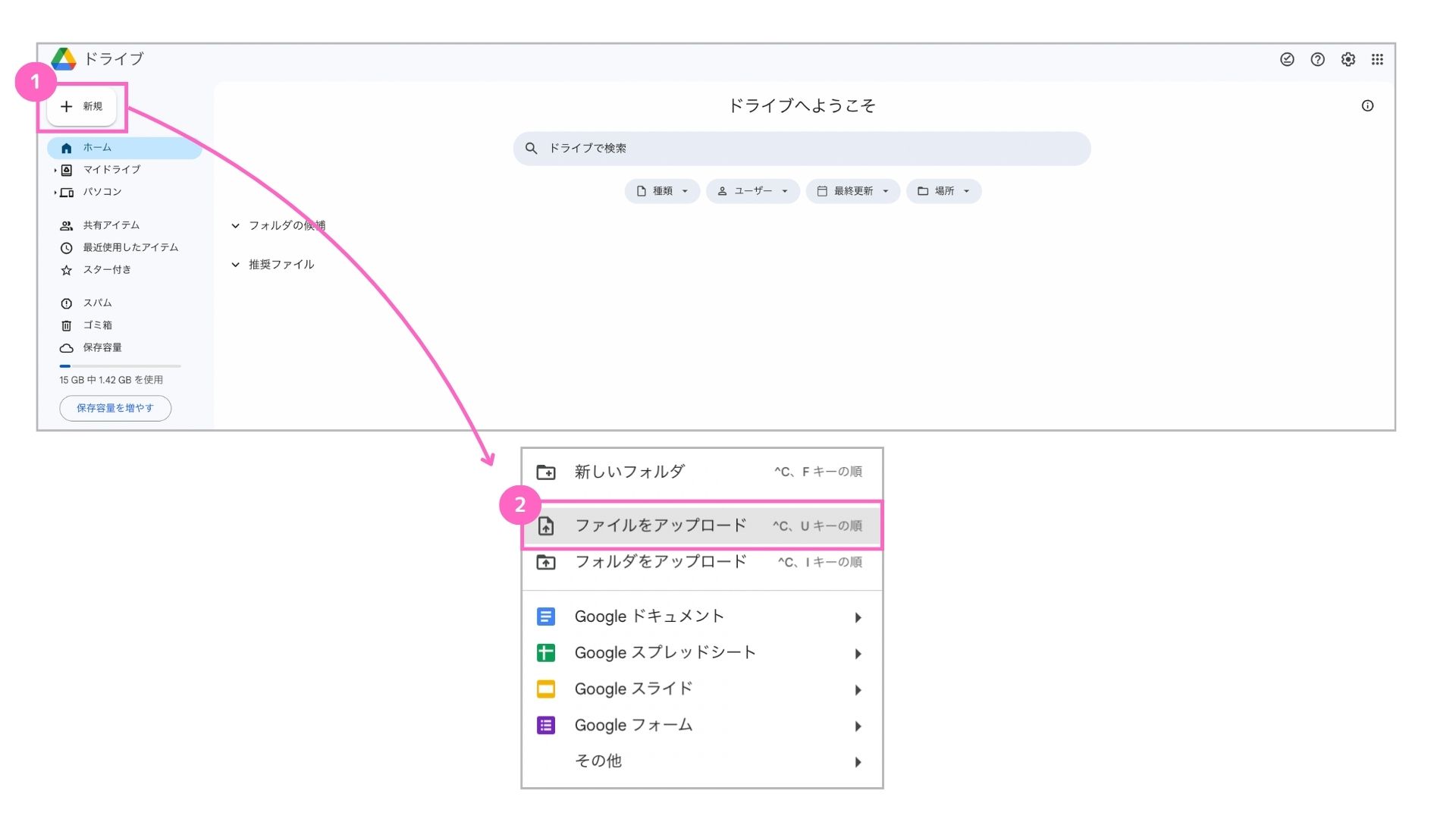Viewport: 1456px width, 819px height.
Task: Collapse the フォルダの候補 section
Action: (x=235, y=226)
